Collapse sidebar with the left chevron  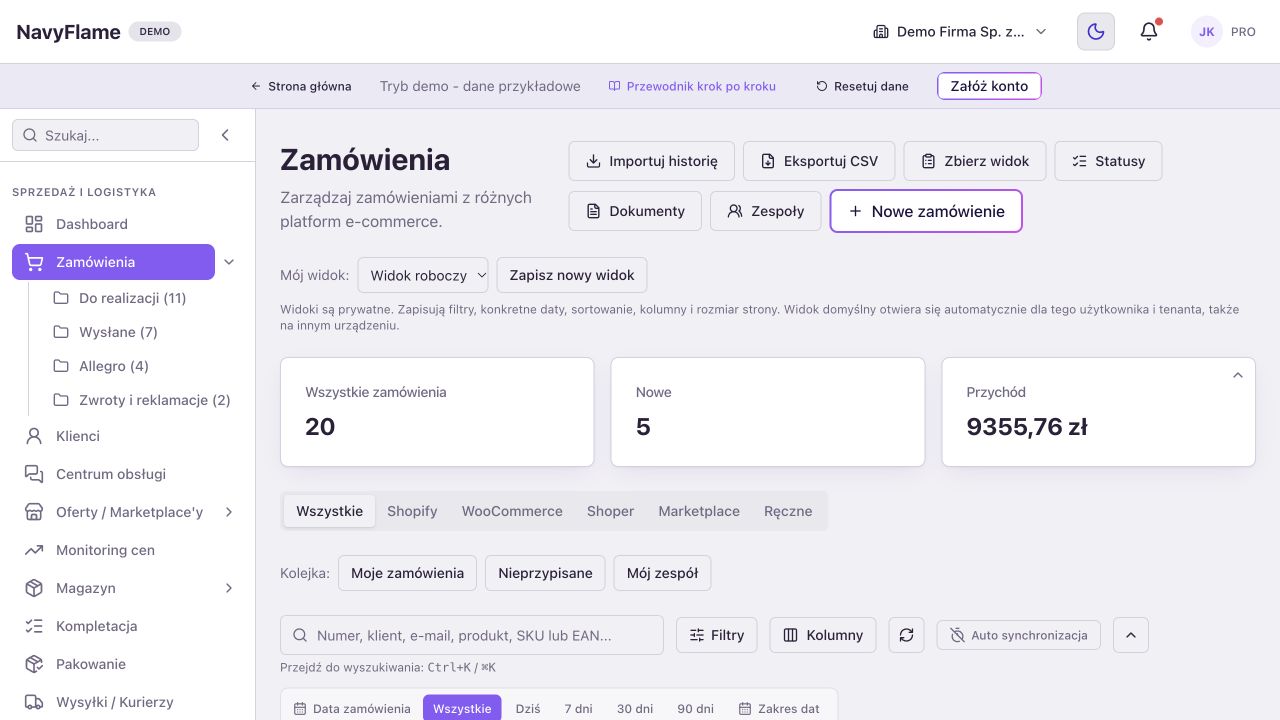coord(225,135)
